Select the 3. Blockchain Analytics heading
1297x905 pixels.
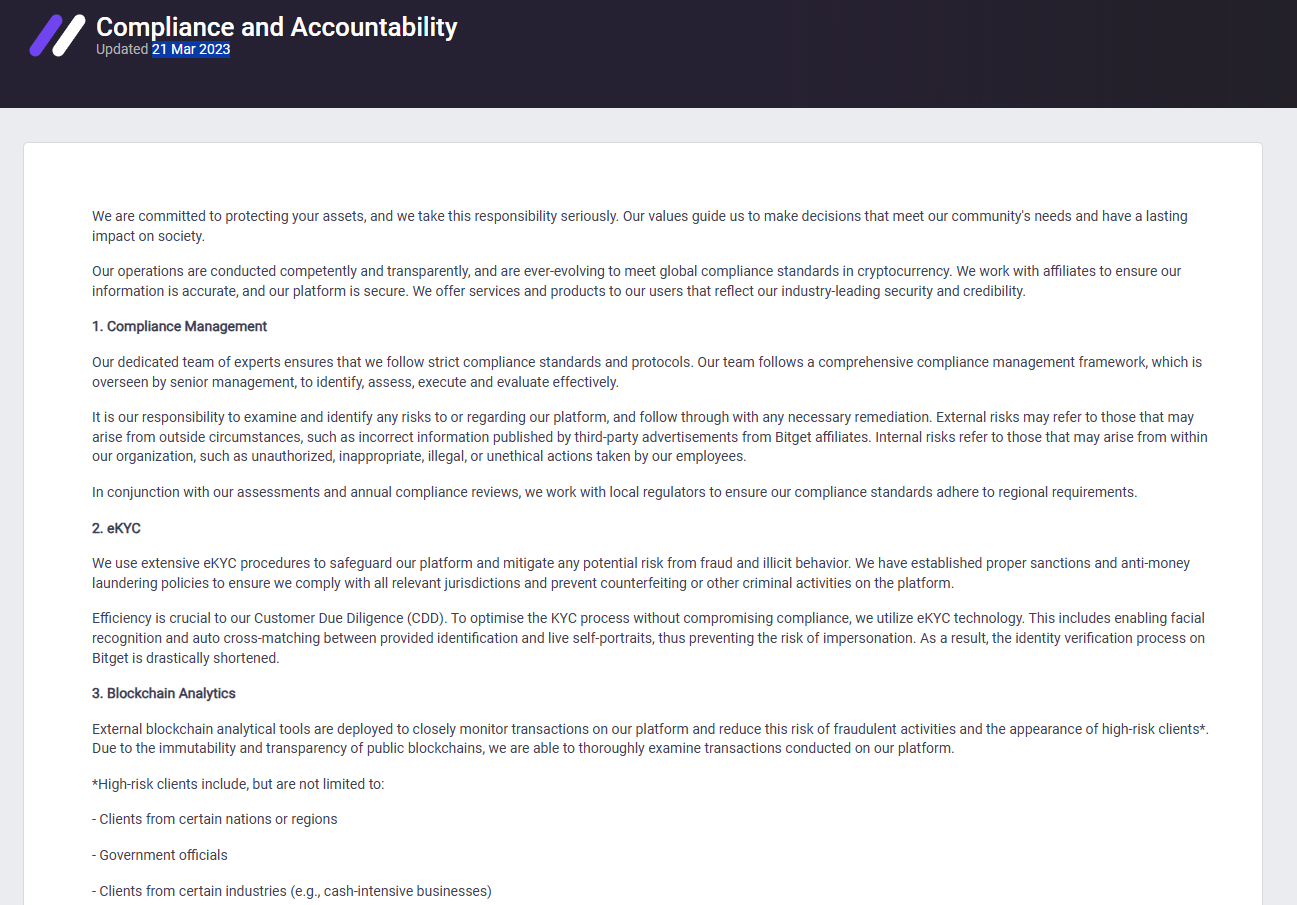tap(164, 693)
